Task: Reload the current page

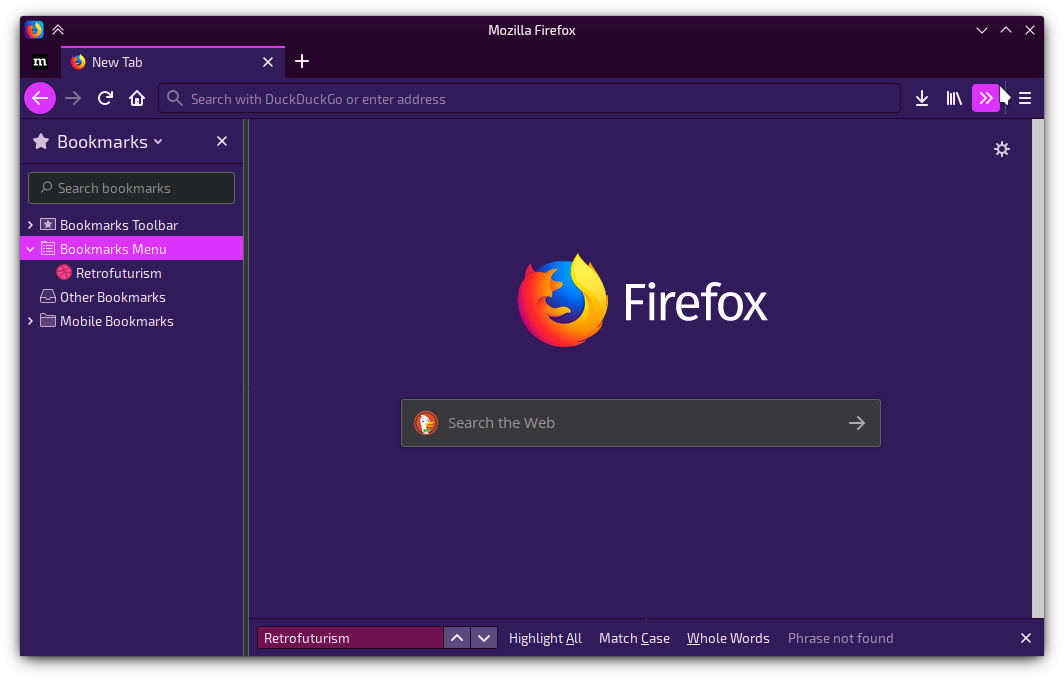Action: (x=105, y=98)
